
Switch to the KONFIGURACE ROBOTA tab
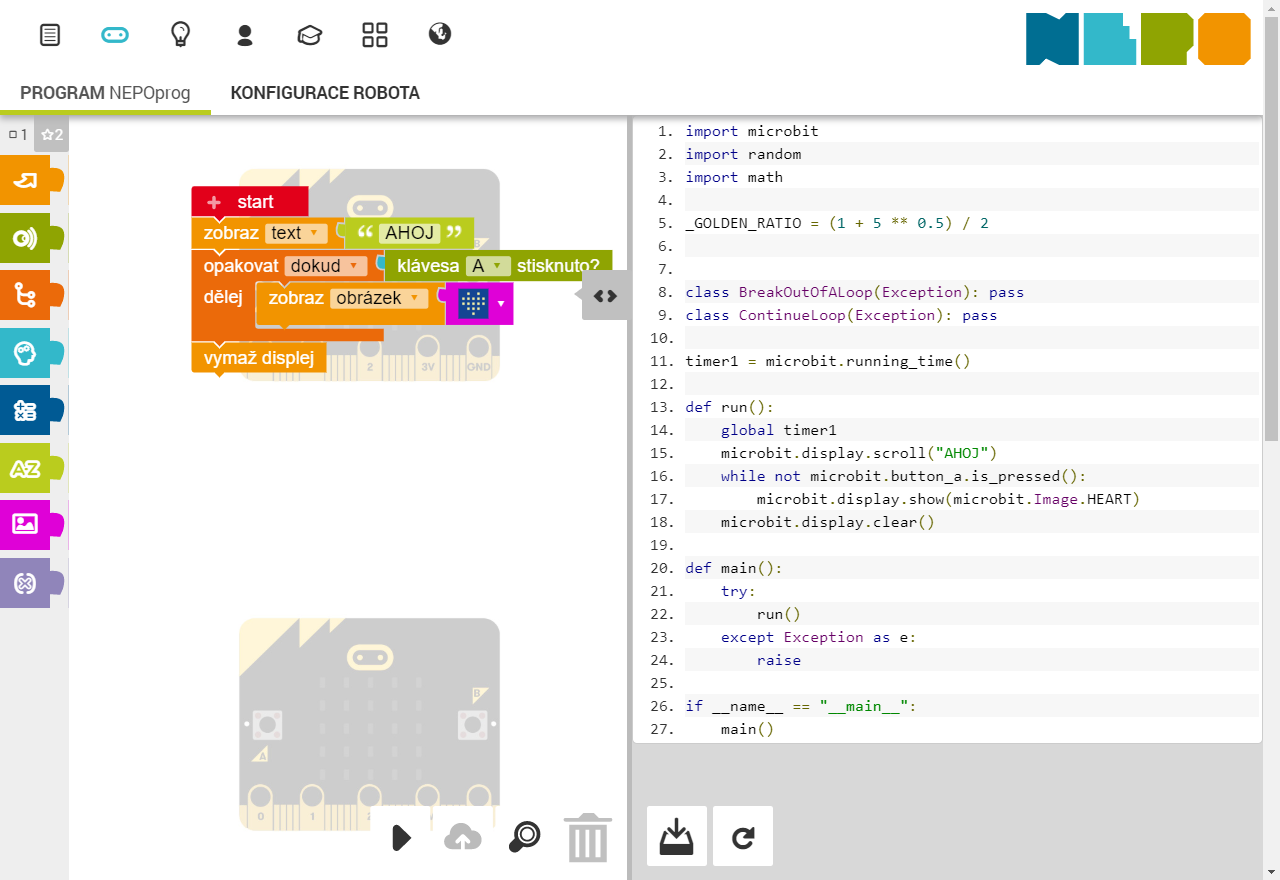tap(324, 92)
